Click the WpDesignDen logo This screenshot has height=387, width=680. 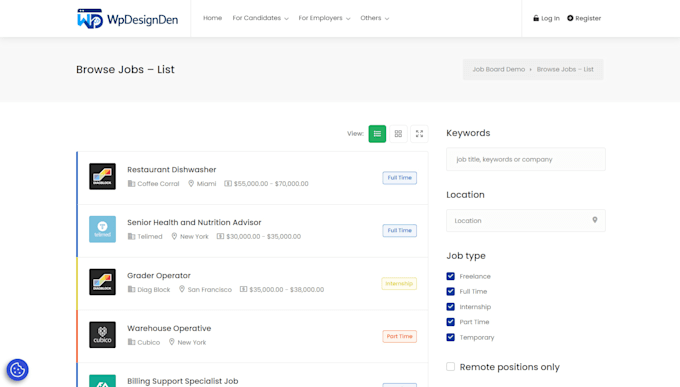coord(128,19)
